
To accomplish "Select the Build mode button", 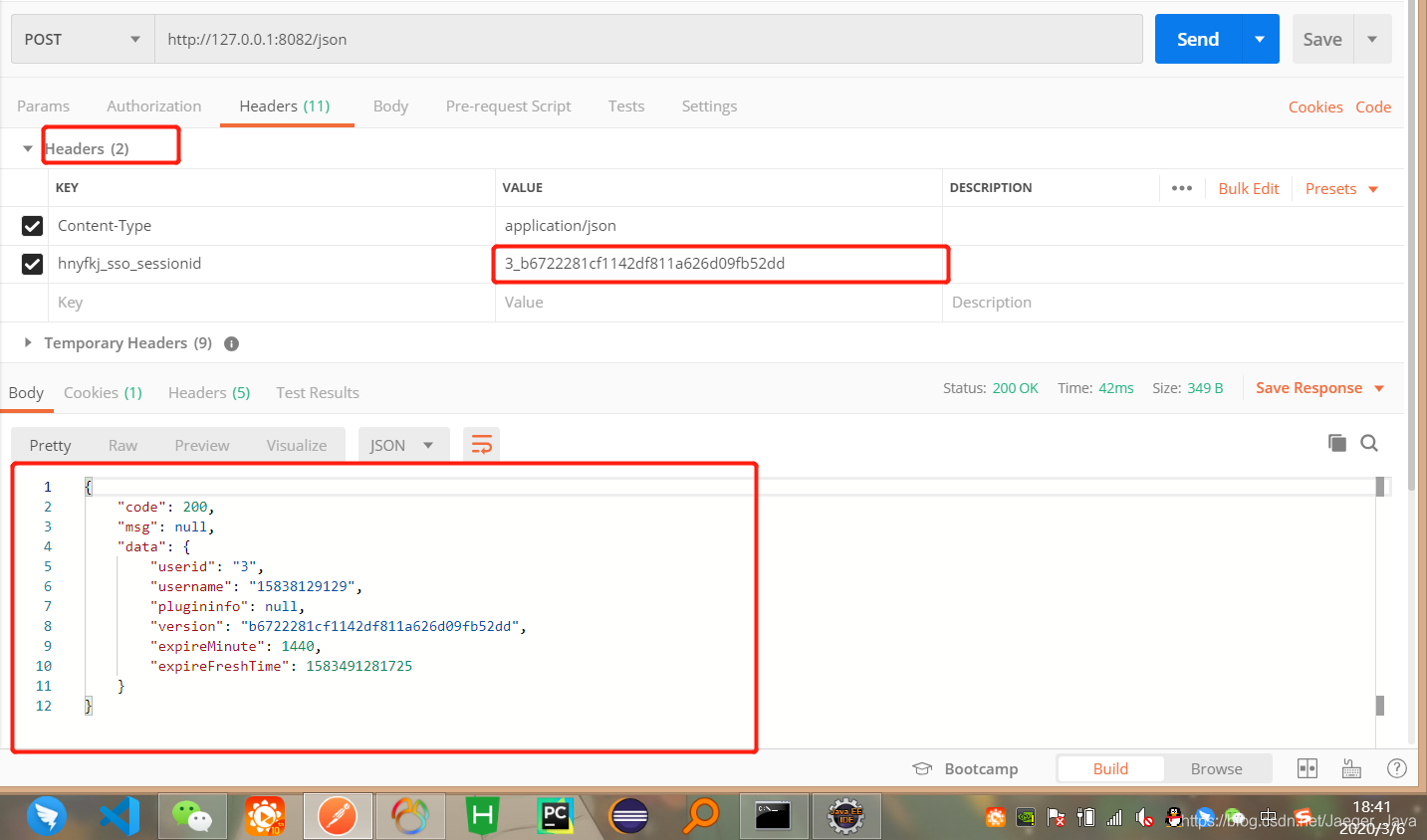I will (x=1110, y=768).
